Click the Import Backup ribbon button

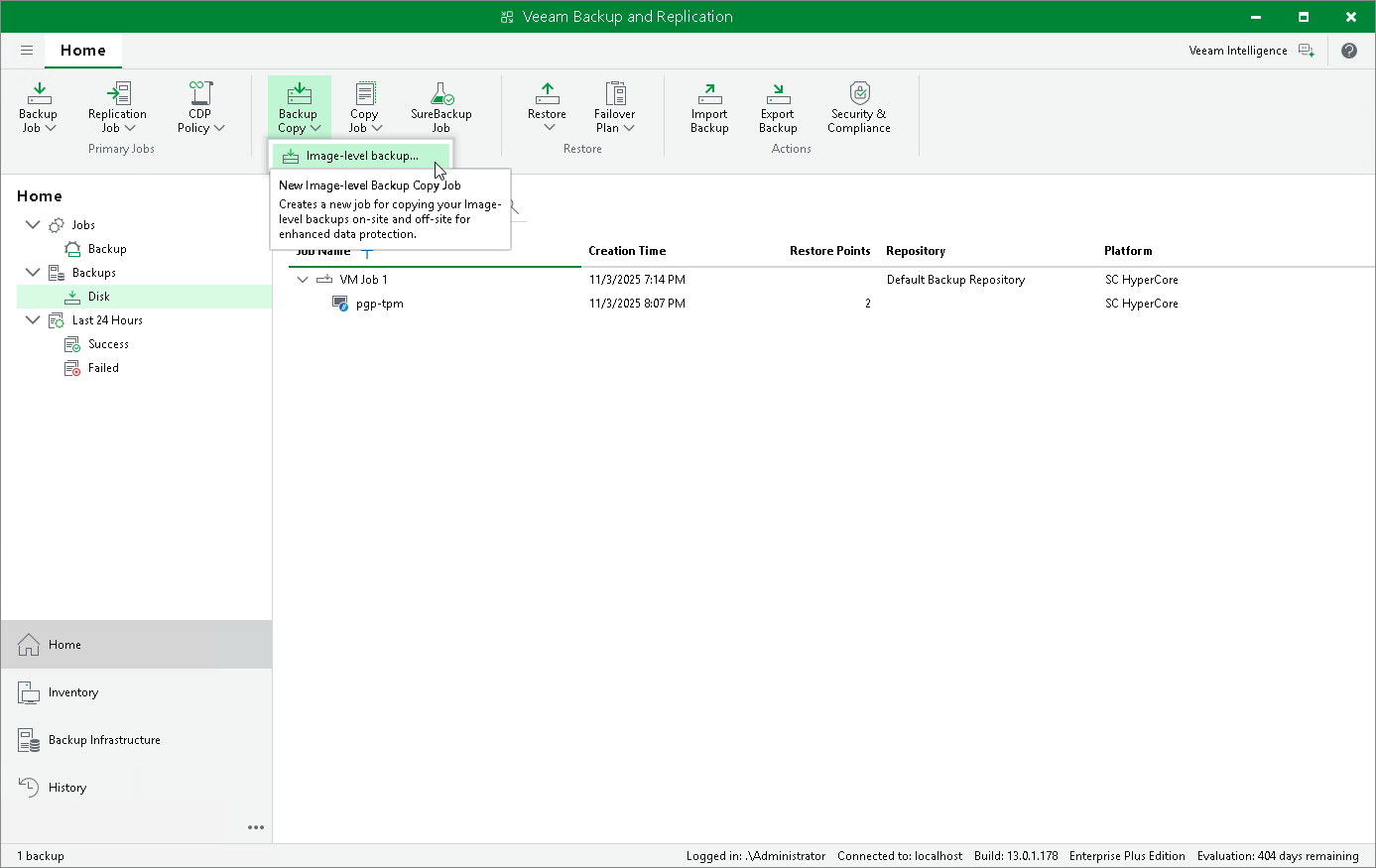710,107
